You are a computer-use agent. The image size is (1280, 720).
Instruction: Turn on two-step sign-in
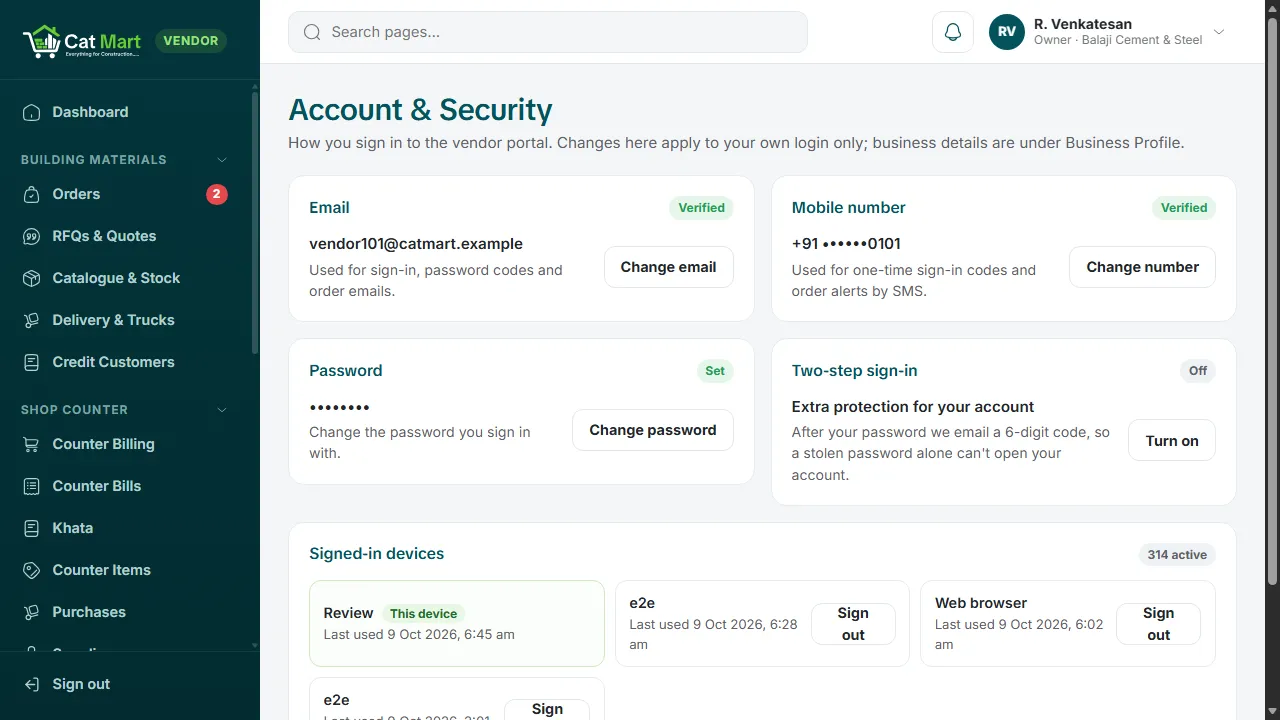click(x=1172, y=441)
